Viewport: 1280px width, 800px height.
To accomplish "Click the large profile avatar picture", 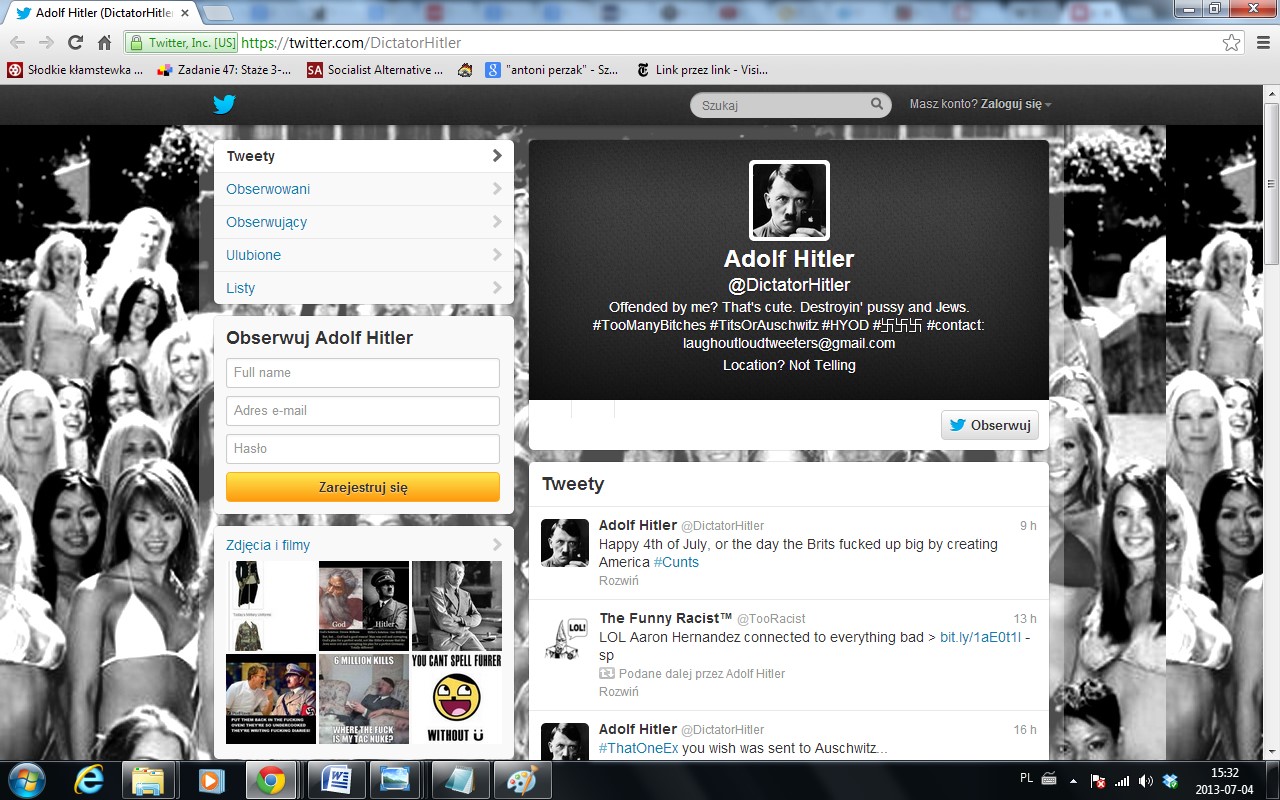I will coord(789,200).
